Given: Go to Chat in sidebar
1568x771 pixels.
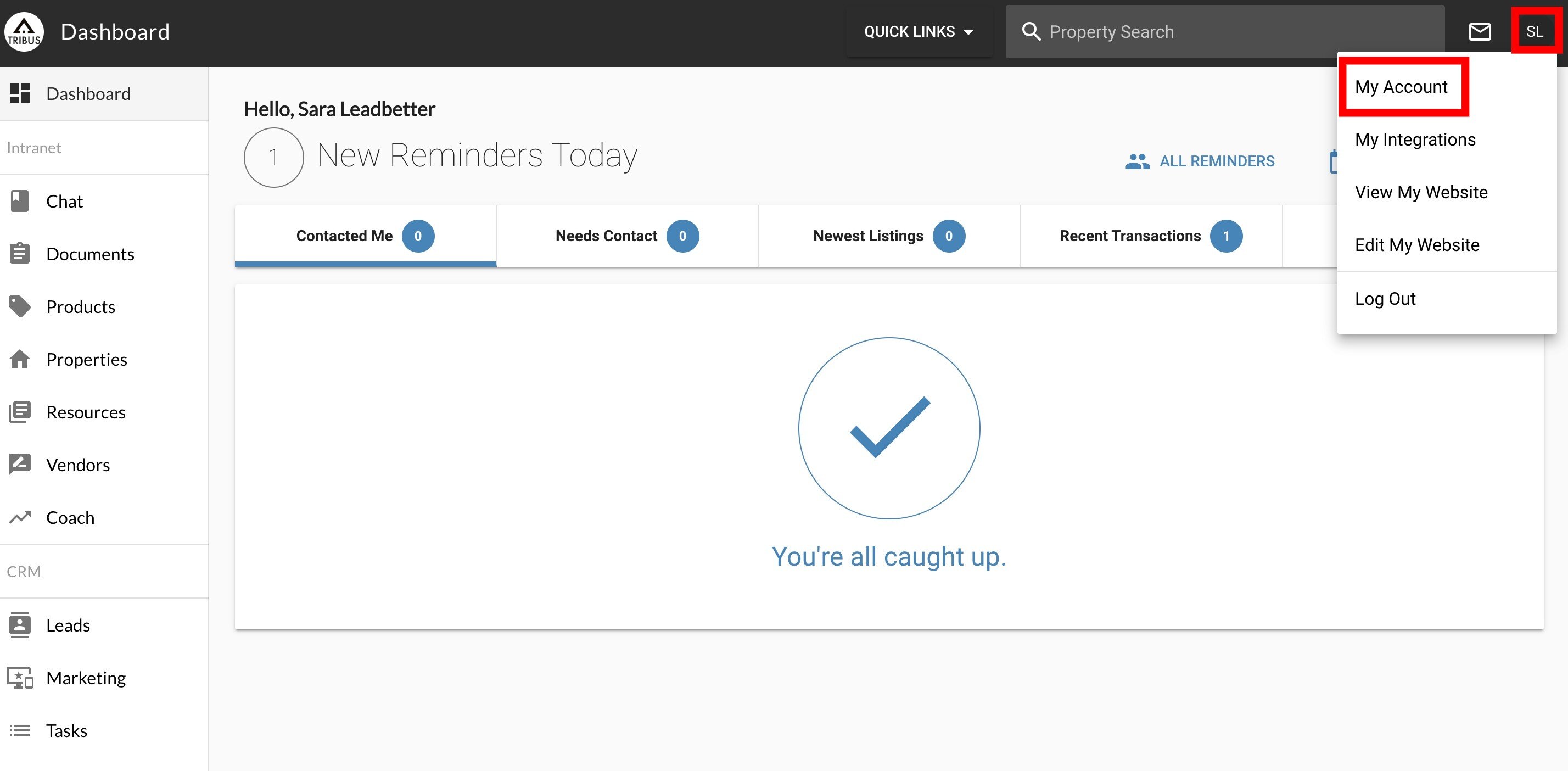Looking at the screenshot, I should tap(103, 201).
